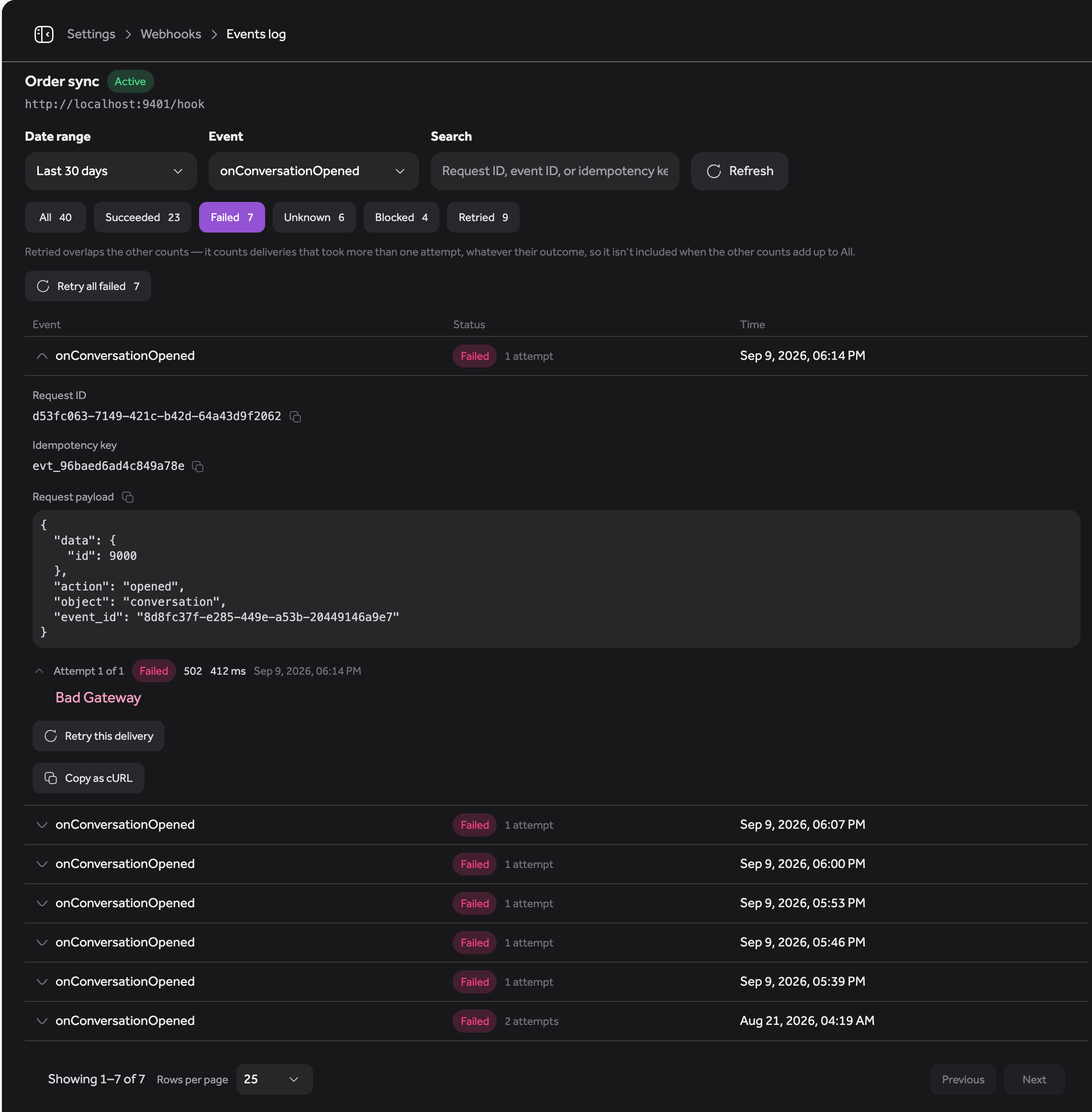
Task: Click the Previous page button
Action: tap(963, 1079)
